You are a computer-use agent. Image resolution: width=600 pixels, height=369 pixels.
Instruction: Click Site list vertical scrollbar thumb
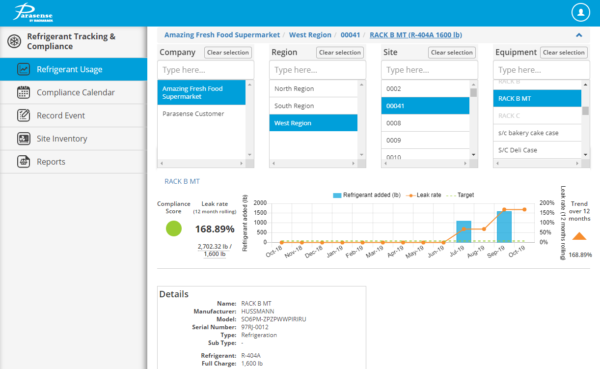pyautogui.click(x=473, y=93)
